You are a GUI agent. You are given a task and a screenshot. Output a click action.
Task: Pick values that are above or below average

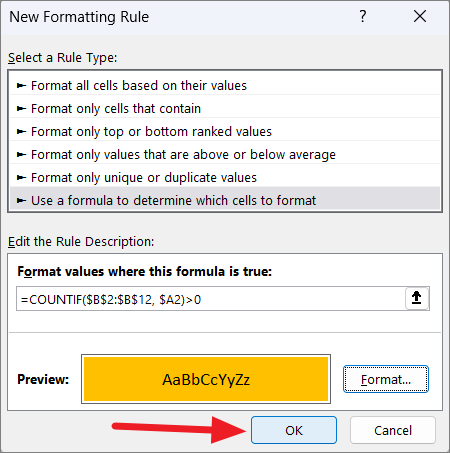click(225, 155)
